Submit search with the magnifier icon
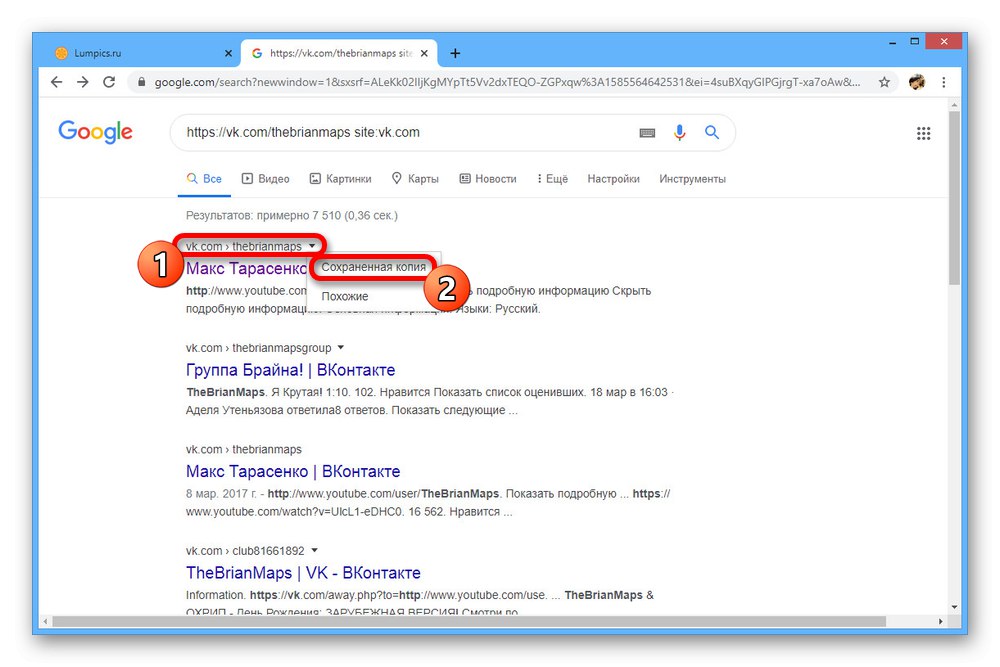Screen dimensions: 1000x667 [x=712, y=132]
